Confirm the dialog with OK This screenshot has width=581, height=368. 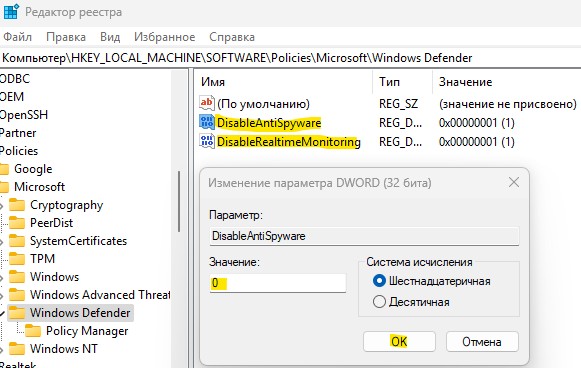(399, 341)
